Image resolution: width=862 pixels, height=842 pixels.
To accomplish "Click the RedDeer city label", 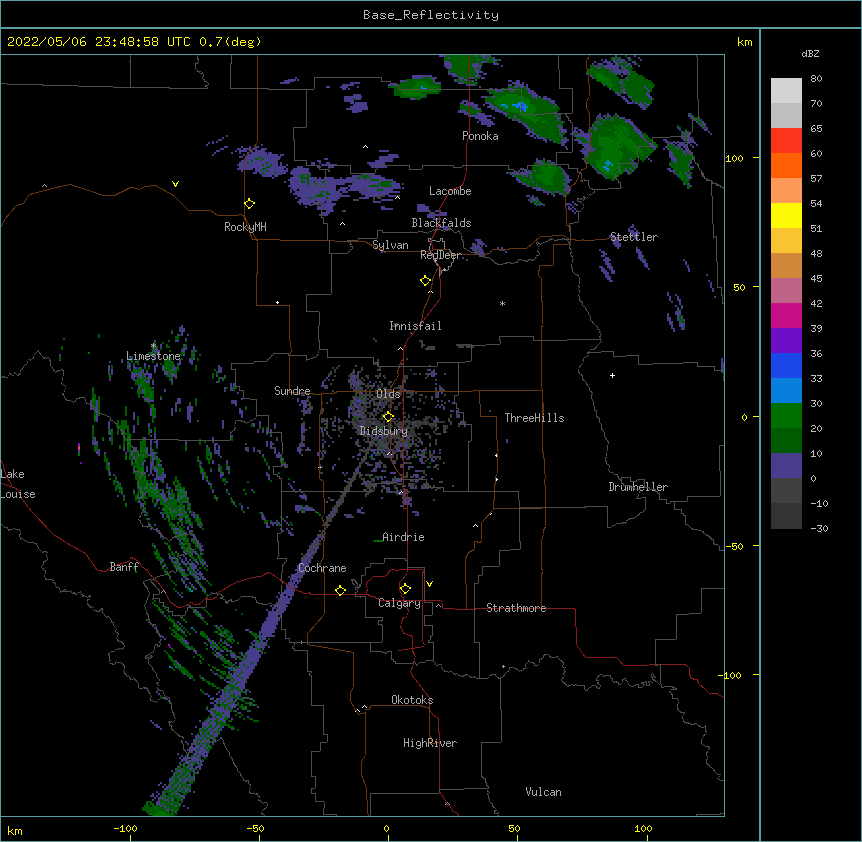I will click(x=440, y=255).
